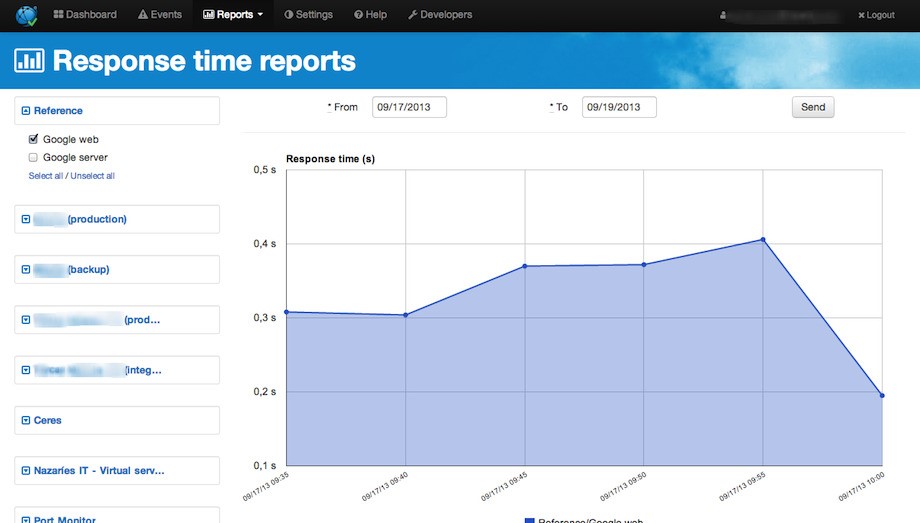Enable the Google server checkbox
920x523 pixels.
(33, 158)
